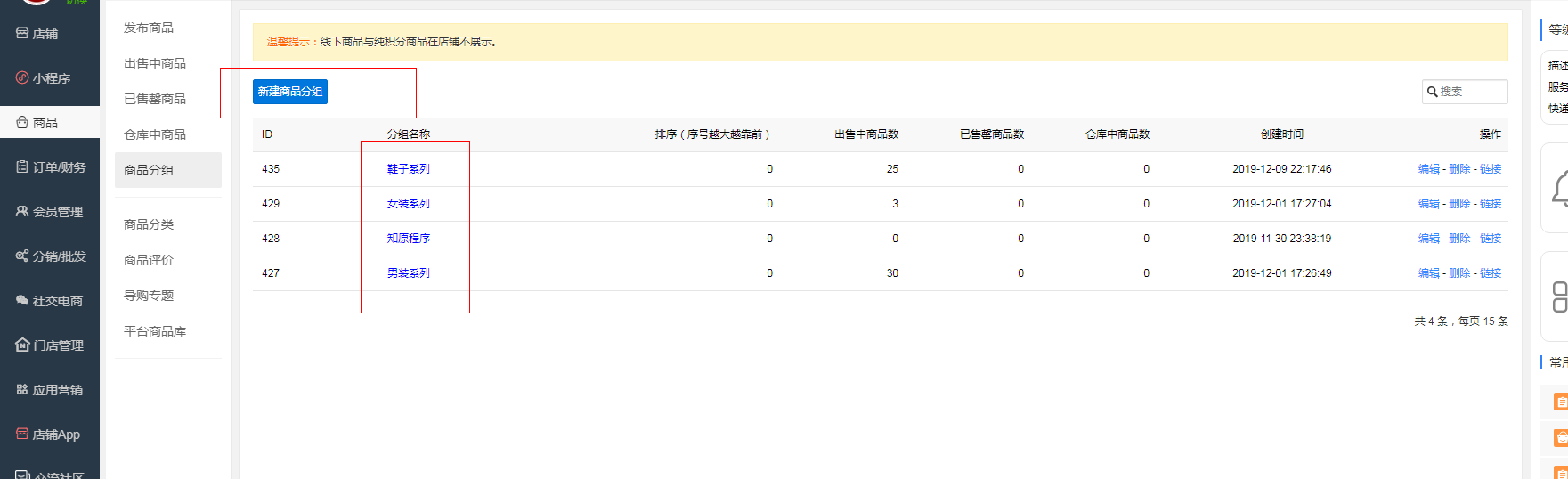Click the 已售罄商品数 column header
Viewport: 1568px width, 479px height.
pos(992,134)
